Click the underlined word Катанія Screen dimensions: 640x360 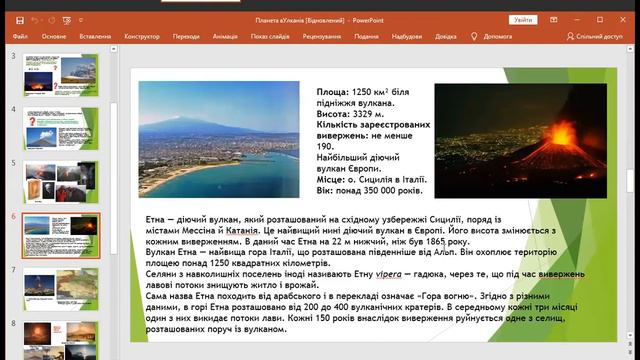pyautogui.click(x=242, y=231)
